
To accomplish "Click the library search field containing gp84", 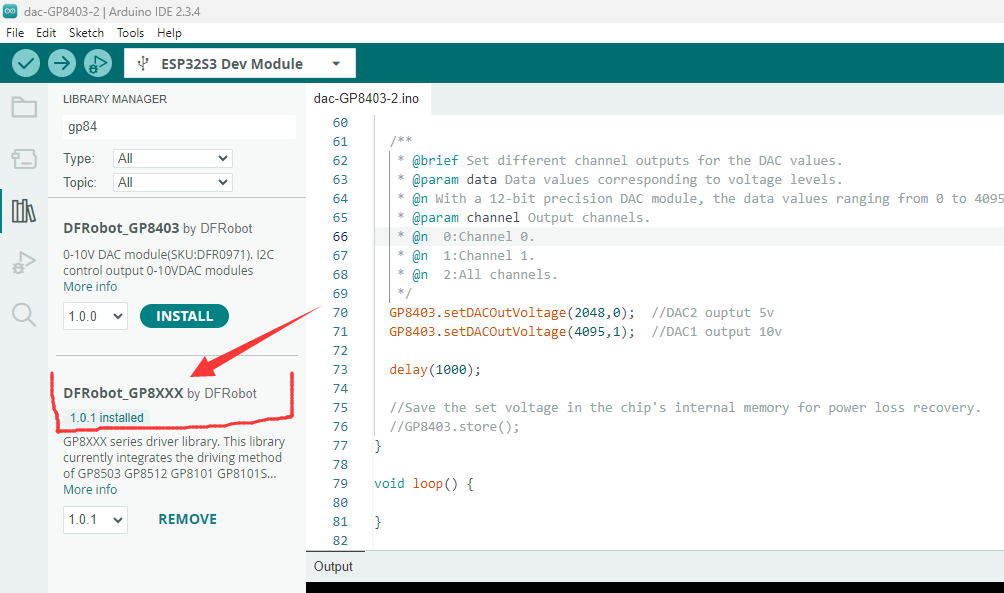I will point(179,127).
